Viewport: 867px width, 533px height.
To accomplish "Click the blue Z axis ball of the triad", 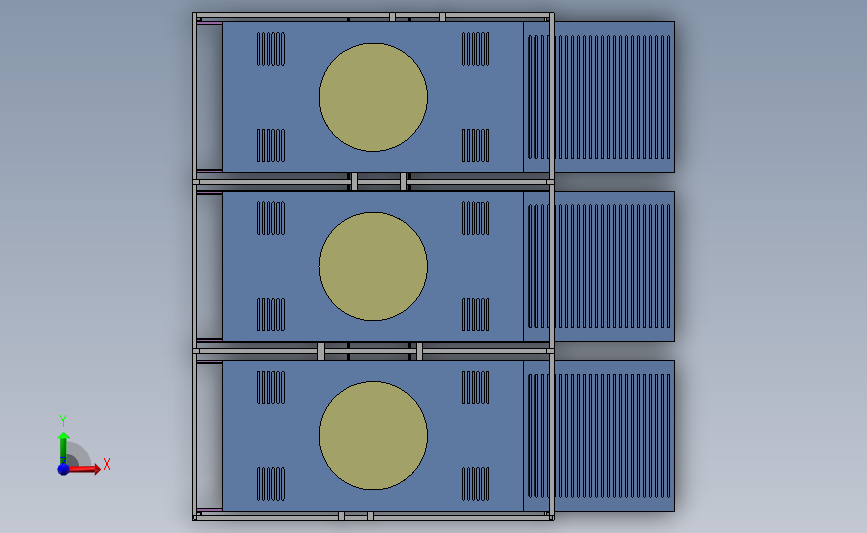I will pos(63,469).
